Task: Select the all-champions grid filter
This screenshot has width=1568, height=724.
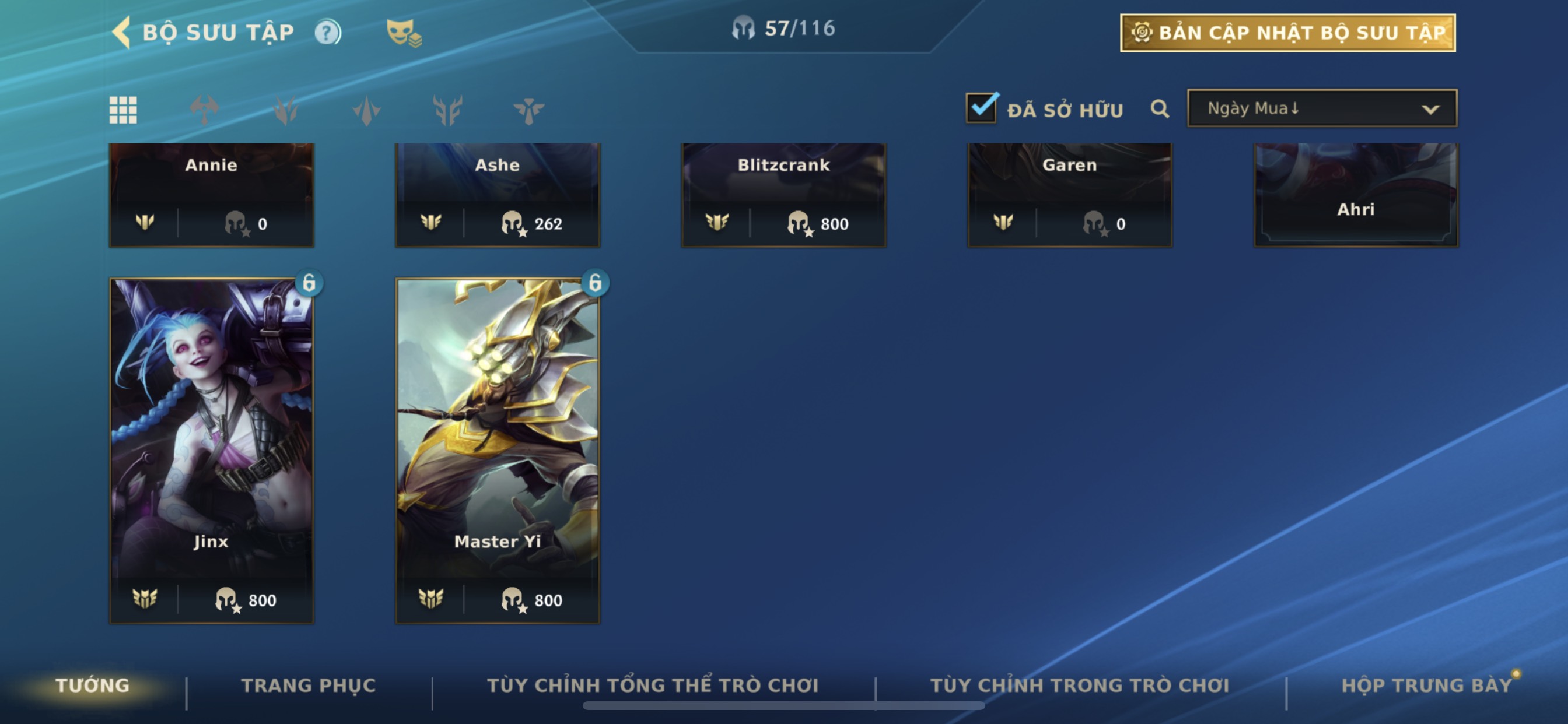Action: tap(123, 110)
